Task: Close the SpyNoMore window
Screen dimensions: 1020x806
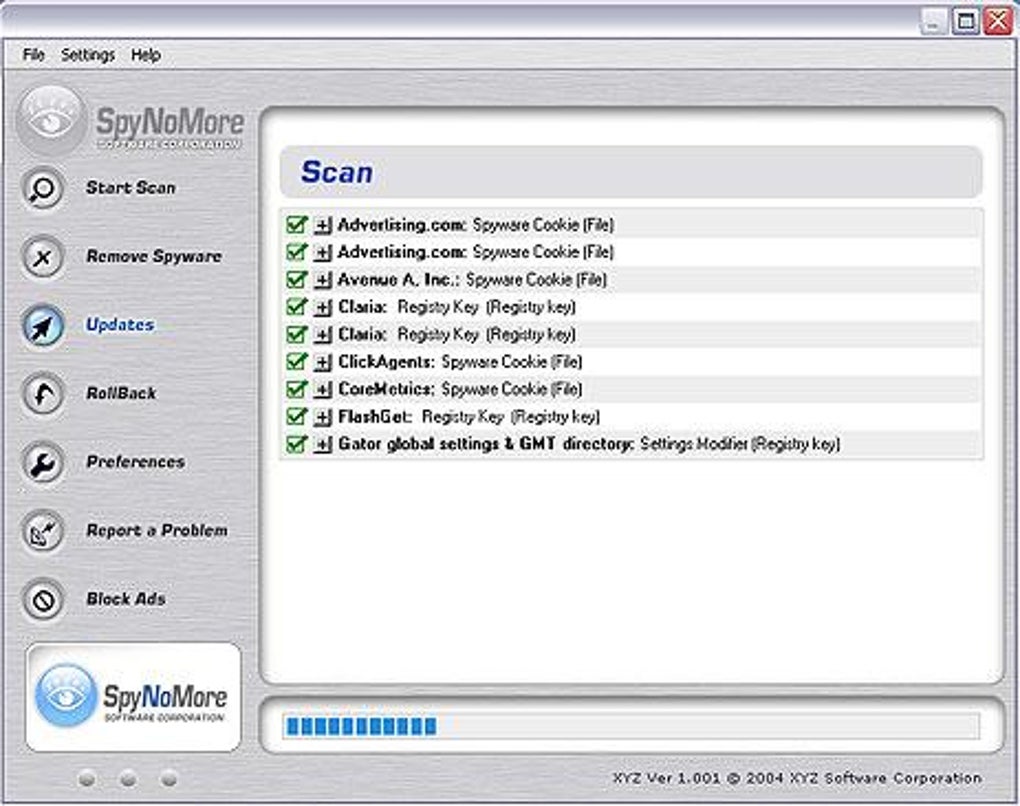Action: [x=999, y=21]
